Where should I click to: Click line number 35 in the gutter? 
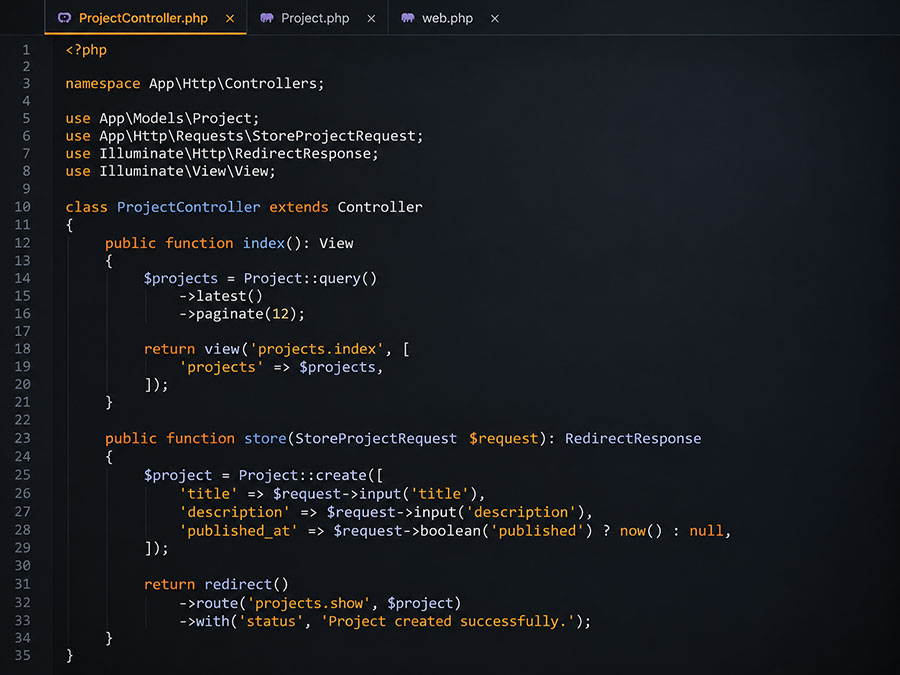point(22,655)
